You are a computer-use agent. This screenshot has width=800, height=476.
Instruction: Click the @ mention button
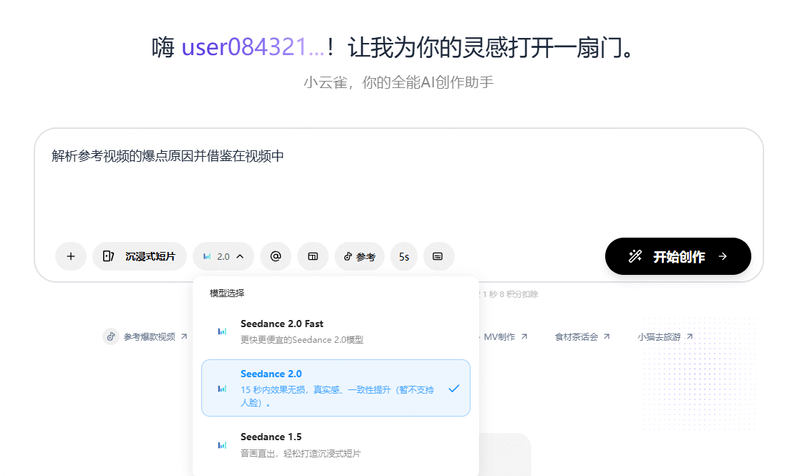(276, 257)
